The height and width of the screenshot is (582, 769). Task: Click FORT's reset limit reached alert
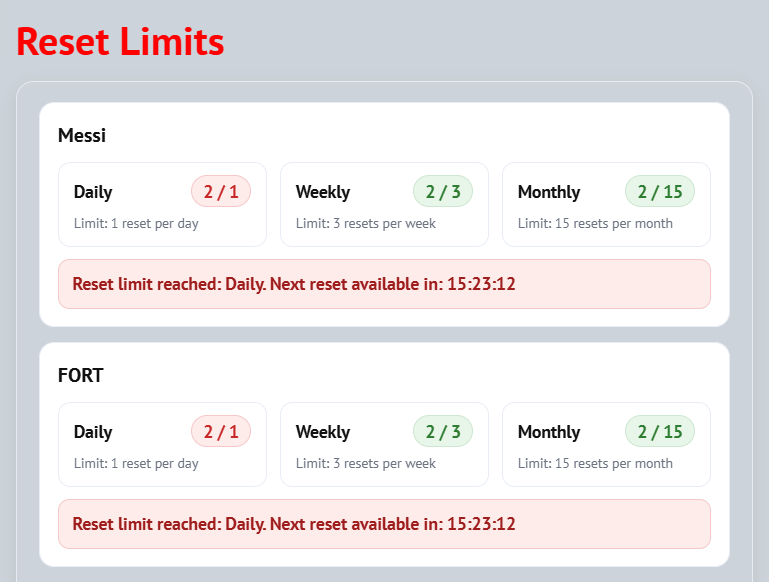point(384,524)
